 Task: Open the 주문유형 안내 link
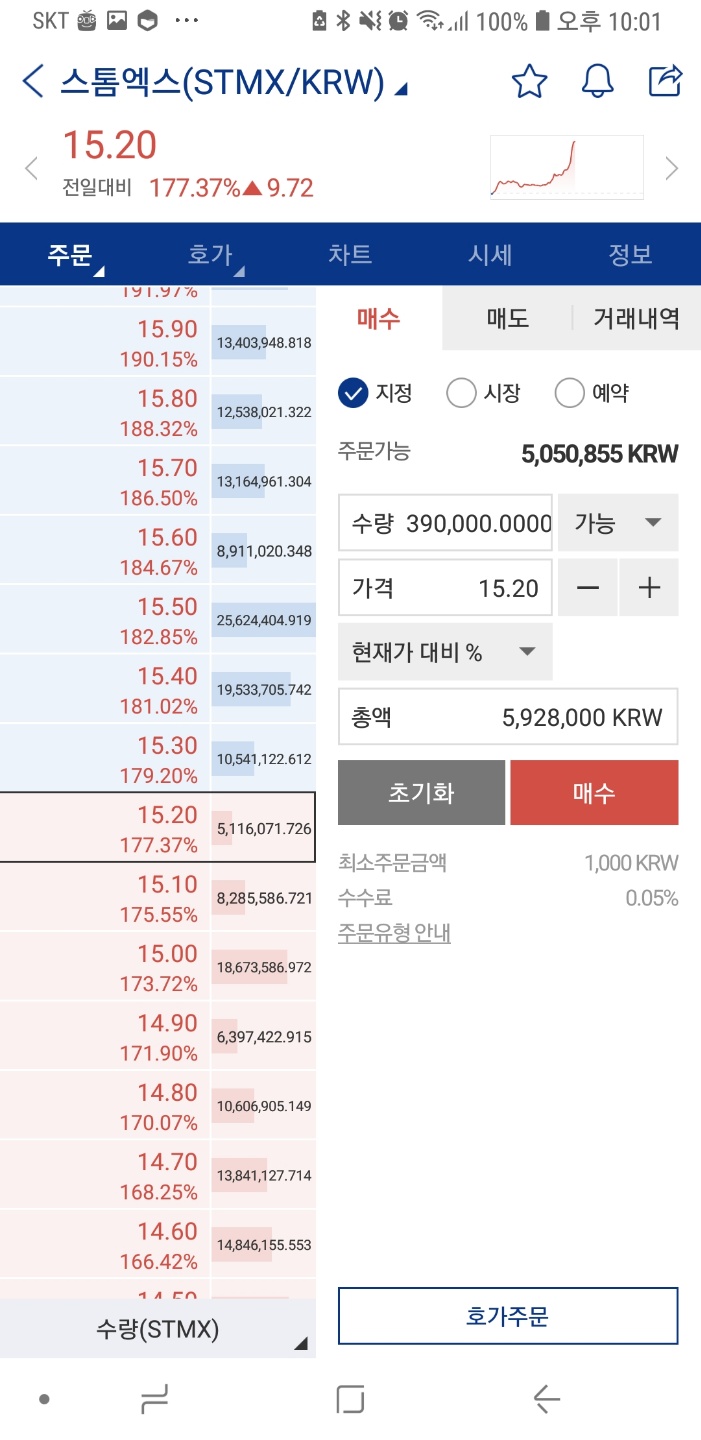click(x=394, y=933)
